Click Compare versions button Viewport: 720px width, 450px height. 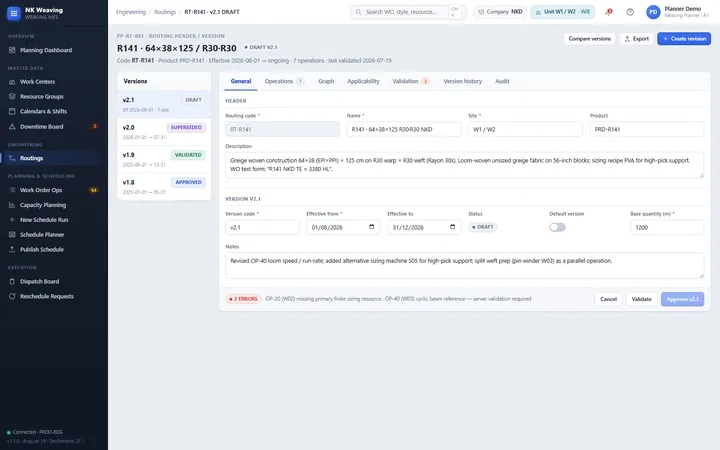pos(590,39)
